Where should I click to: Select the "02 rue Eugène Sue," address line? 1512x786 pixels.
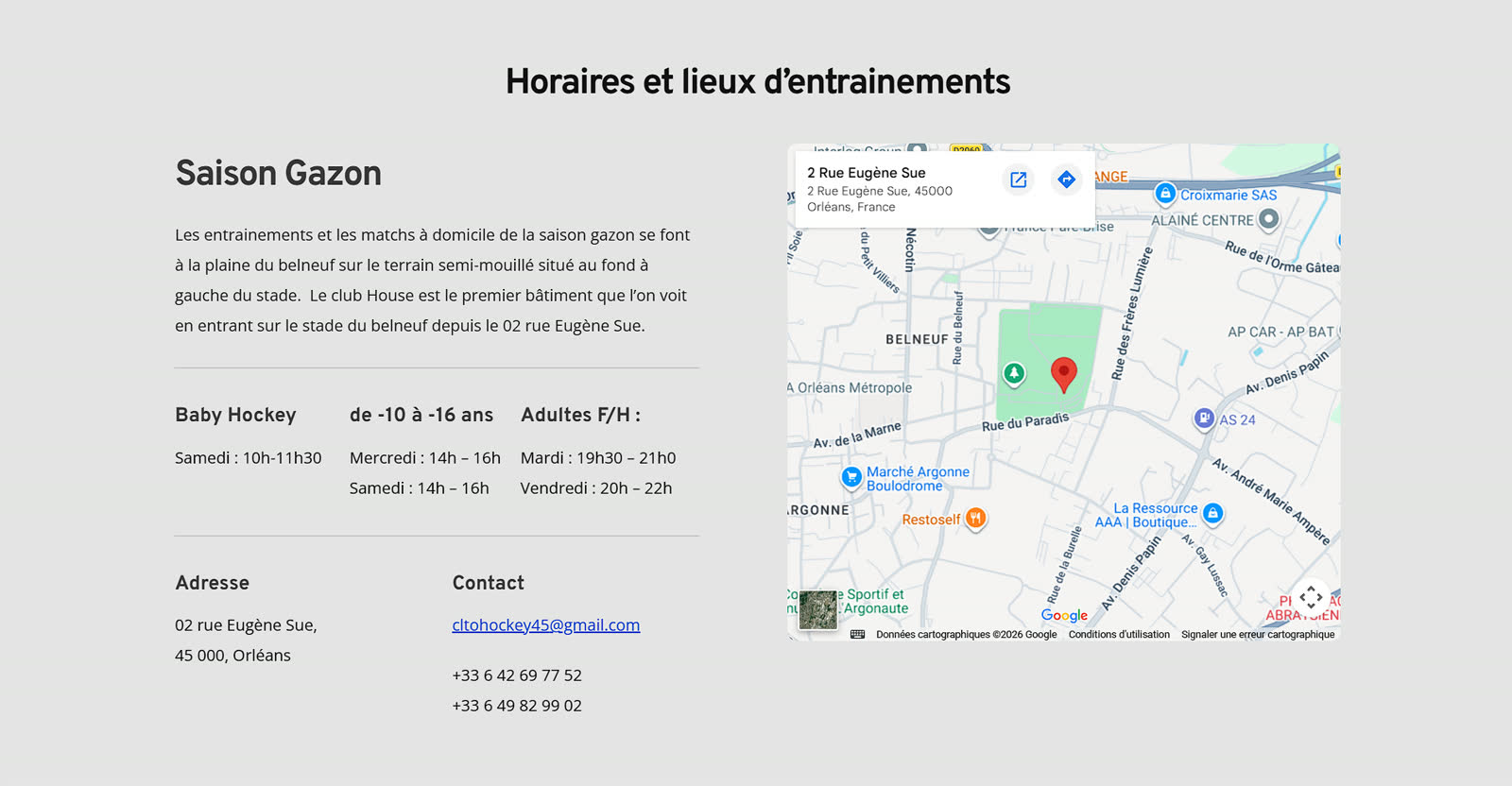pos(247,625)
